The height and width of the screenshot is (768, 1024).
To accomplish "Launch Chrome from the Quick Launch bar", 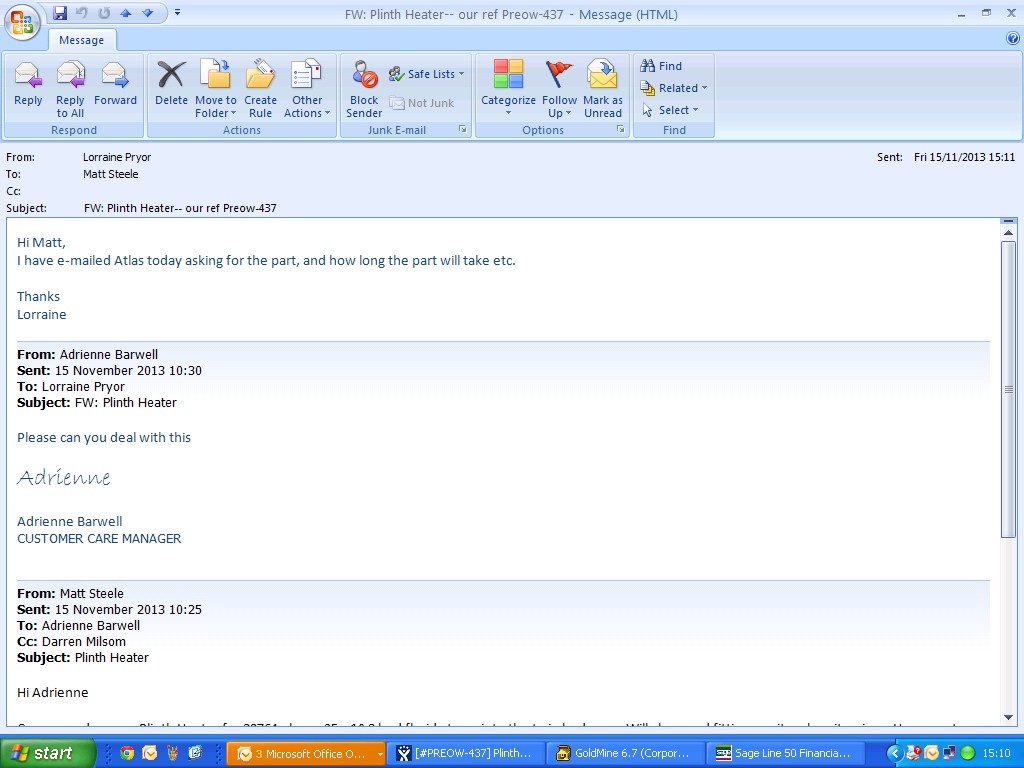I will tap(127, 754).
